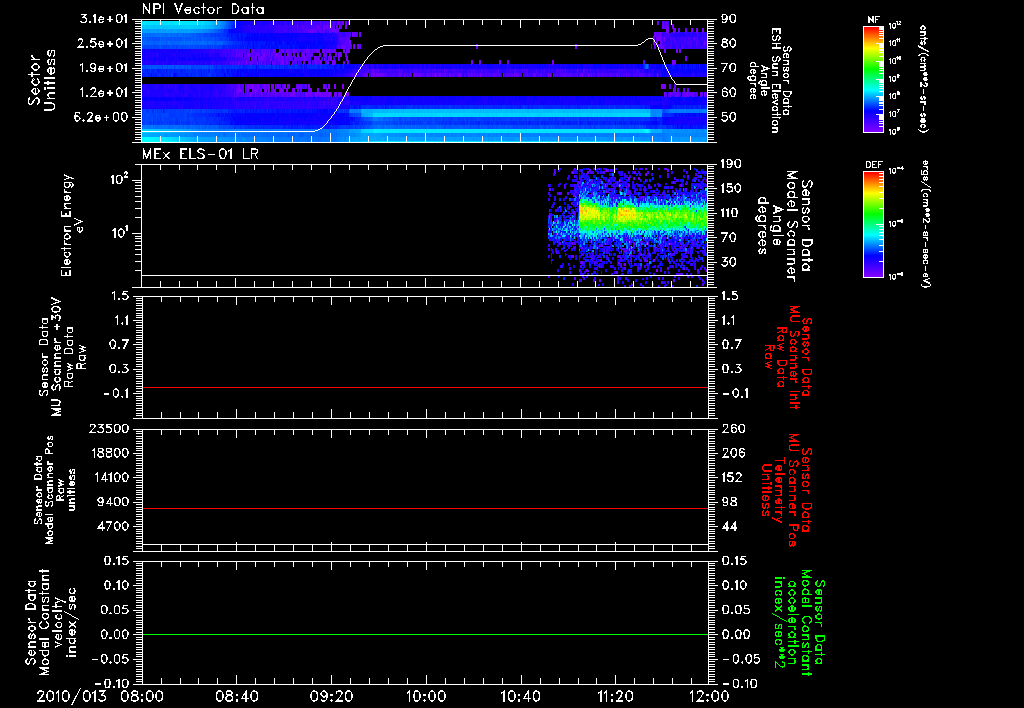Click the 'Electron Energy eV' axis title
The image size is (1024, 708).
click(x=72, y=225)
